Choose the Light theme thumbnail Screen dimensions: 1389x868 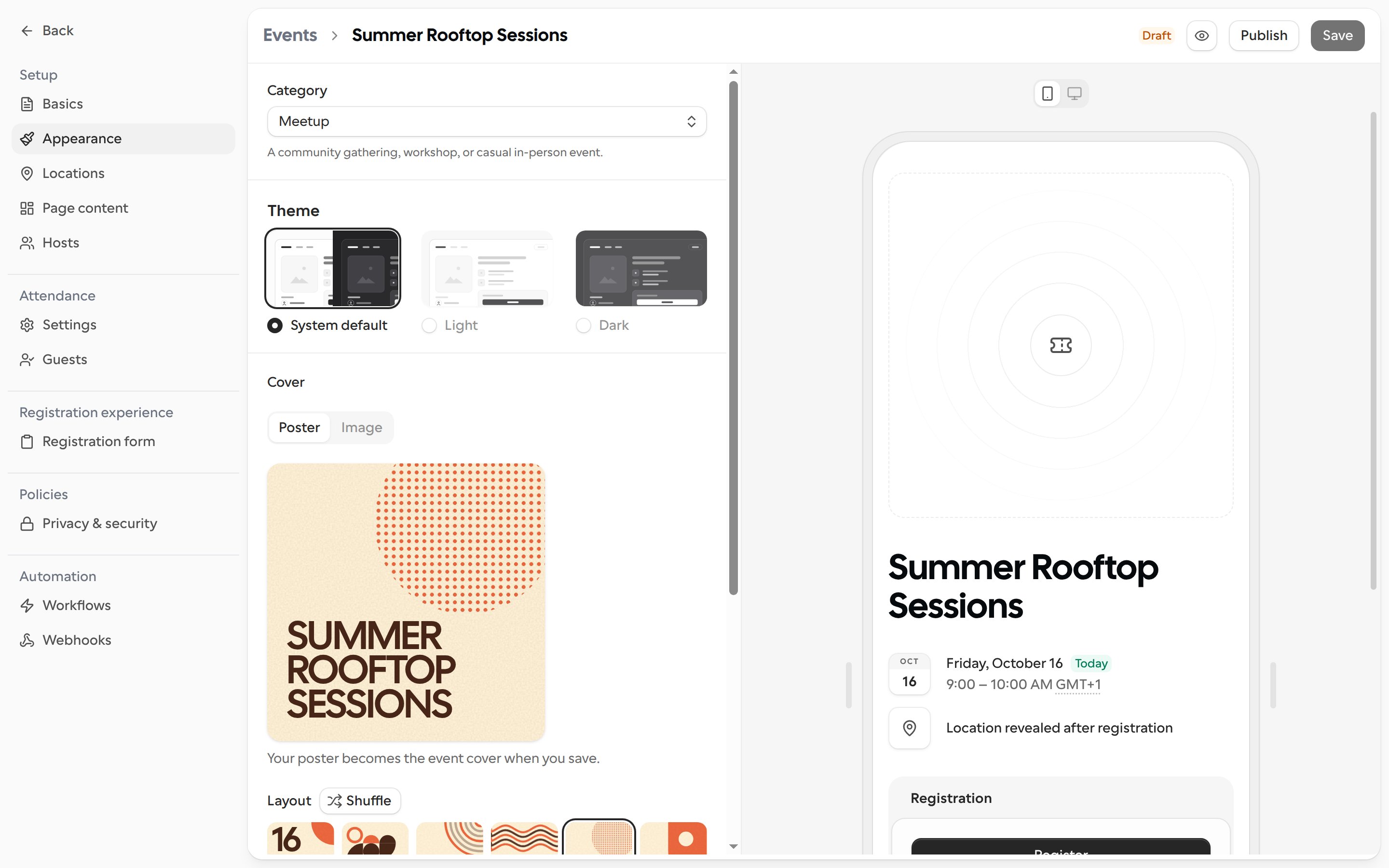[x=487, y=268]
